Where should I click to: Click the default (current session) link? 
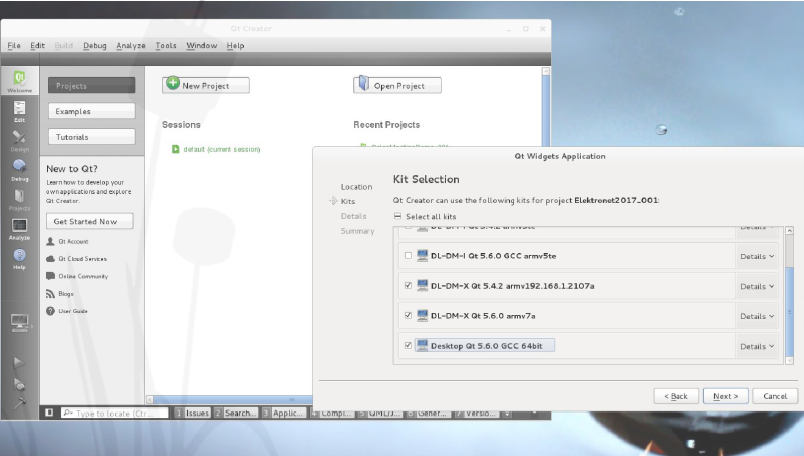pos(222,149)
